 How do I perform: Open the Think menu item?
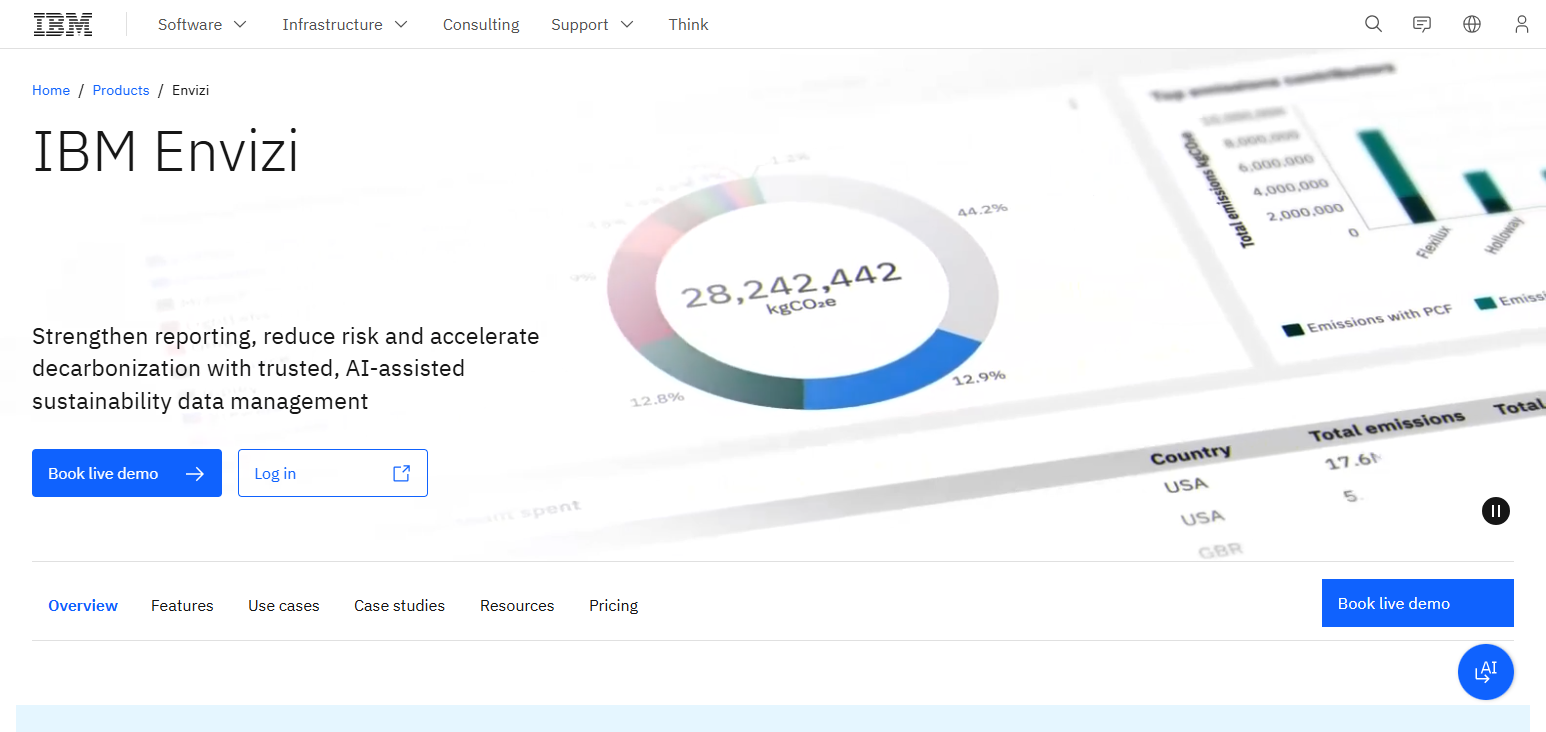[x=688, y=24]
